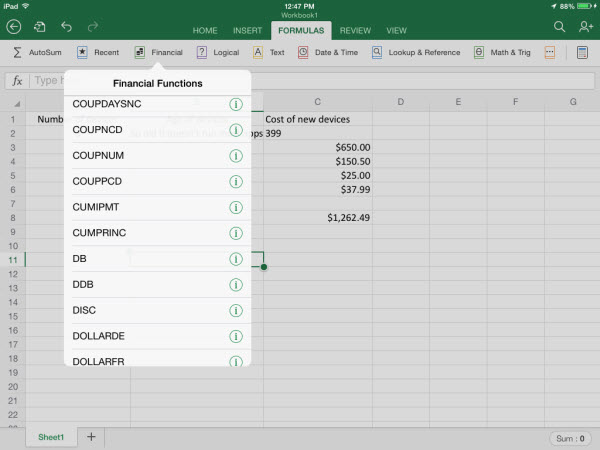Open the Share add-person icon
Viewport: 600px width, 450px height.
pos(583,27)
